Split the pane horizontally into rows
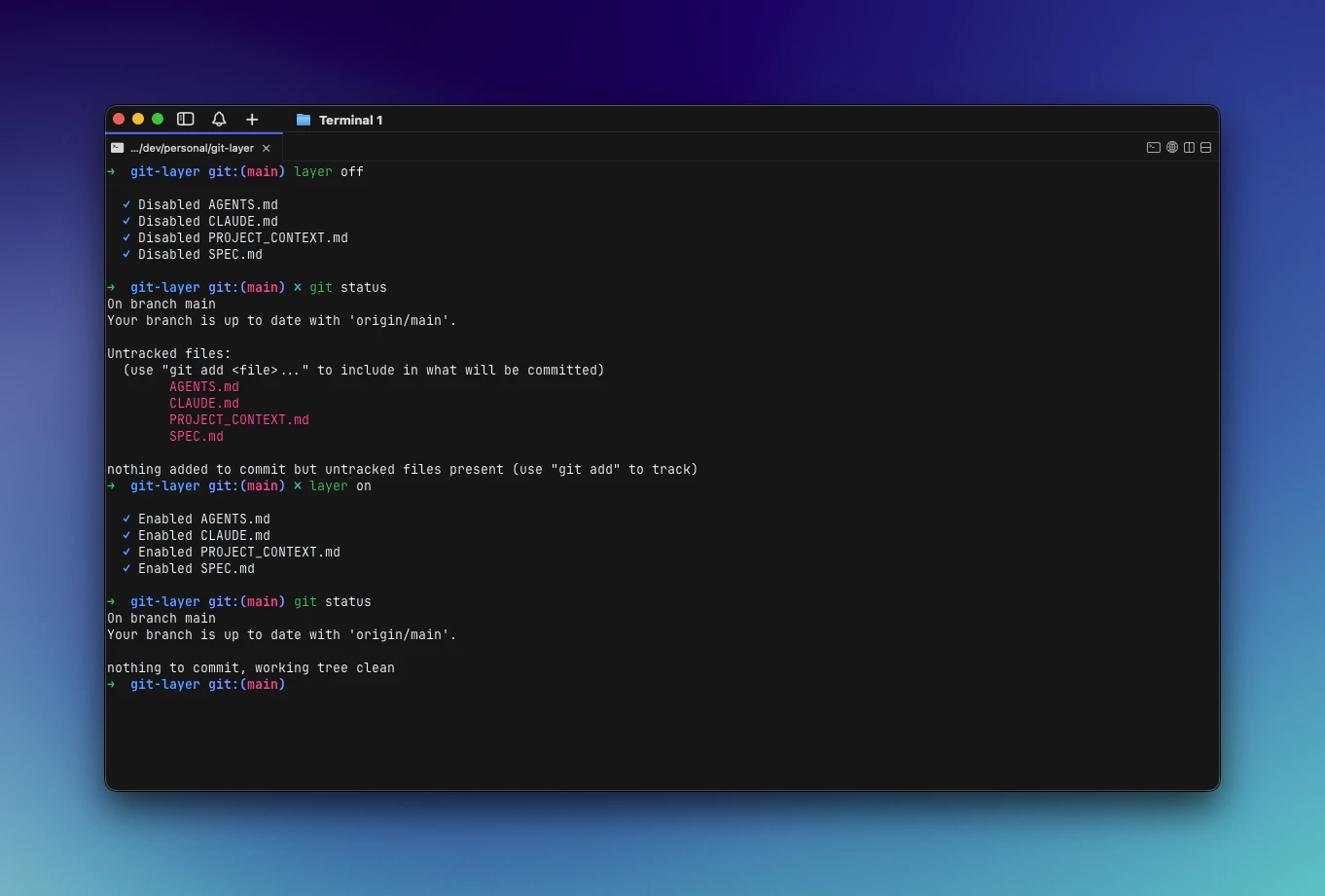 tap(1205, 148)
